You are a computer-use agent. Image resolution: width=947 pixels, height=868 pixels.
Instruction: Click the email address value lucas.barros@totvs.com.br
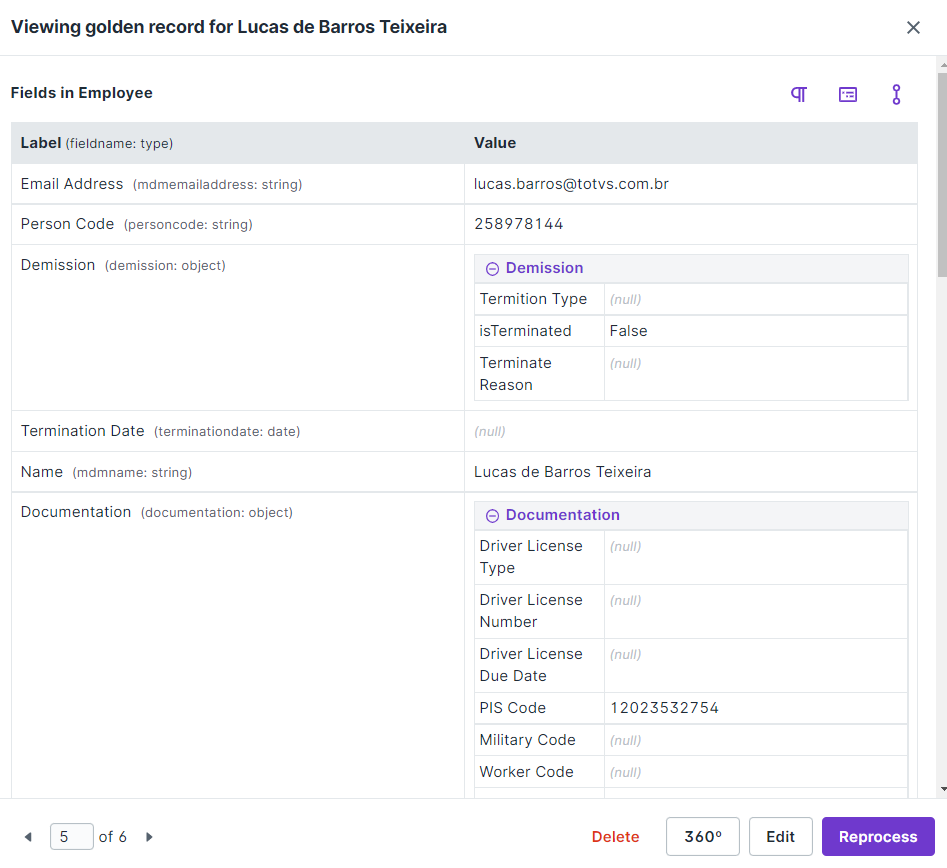[x=578, y=184]
